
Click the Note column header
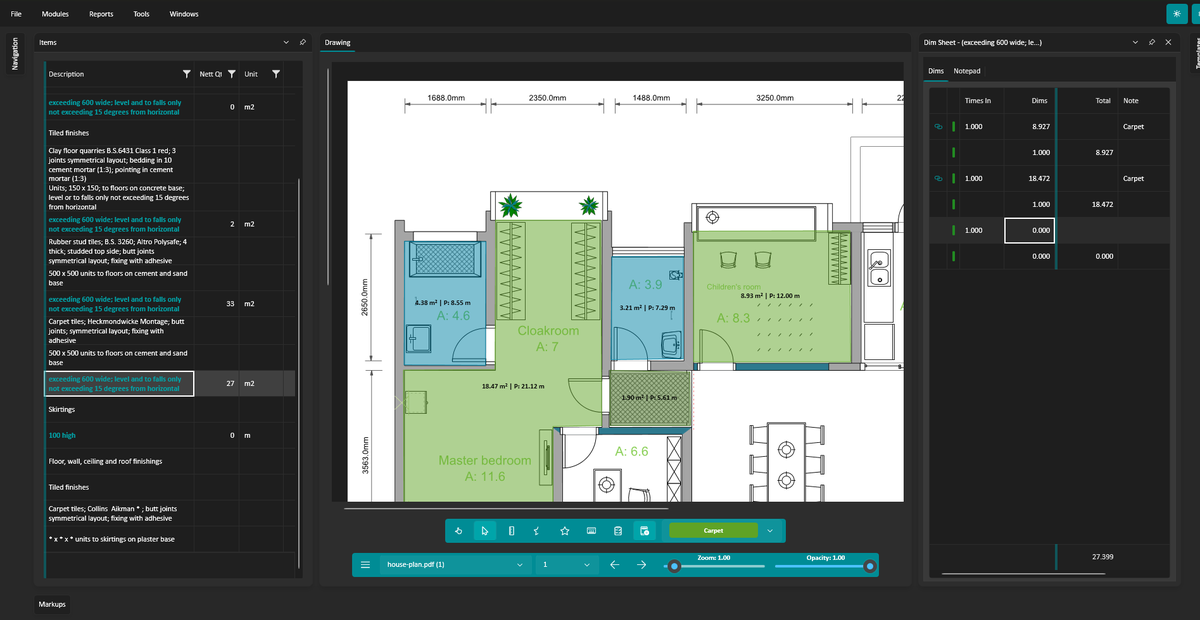tap(1131, 100)
